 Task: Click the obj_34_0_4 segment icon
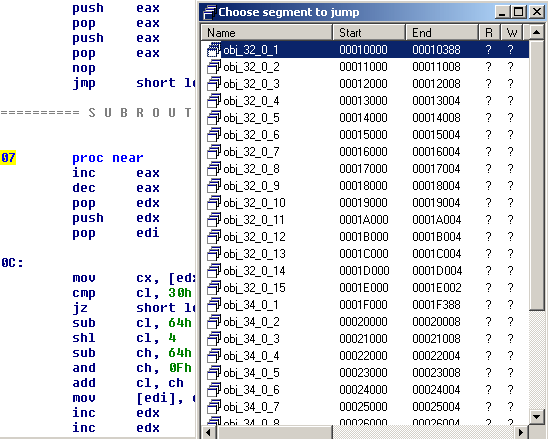[214, 356]
